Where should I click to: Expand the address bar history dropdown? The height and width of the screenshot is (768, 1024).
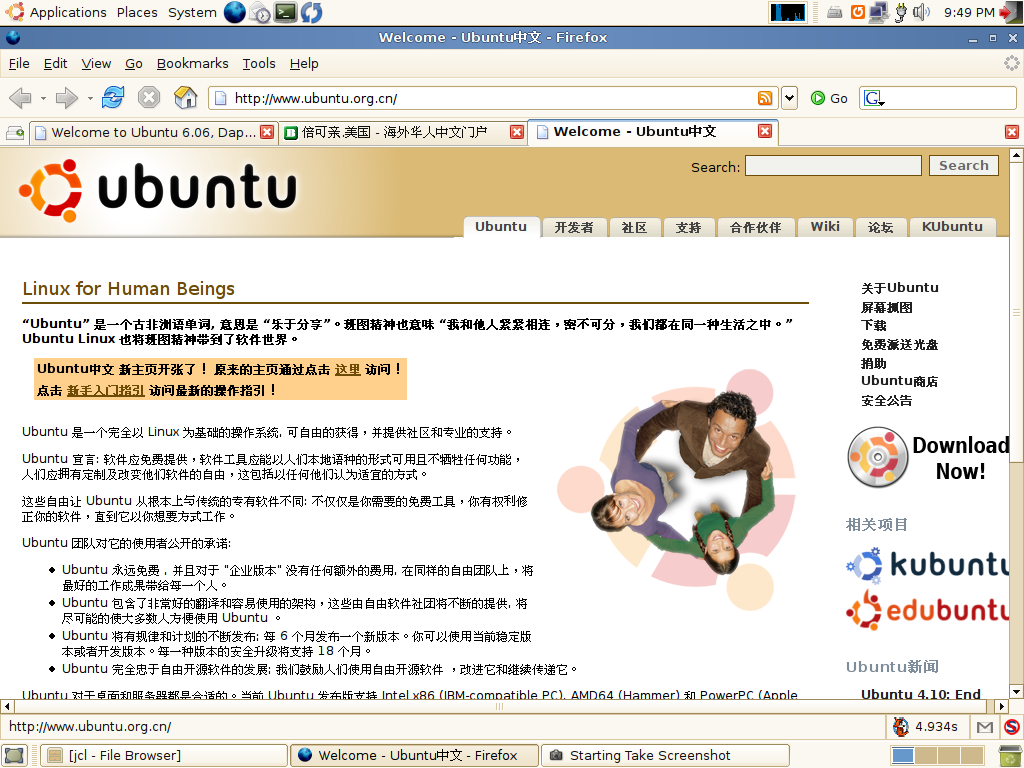(790, 98)
